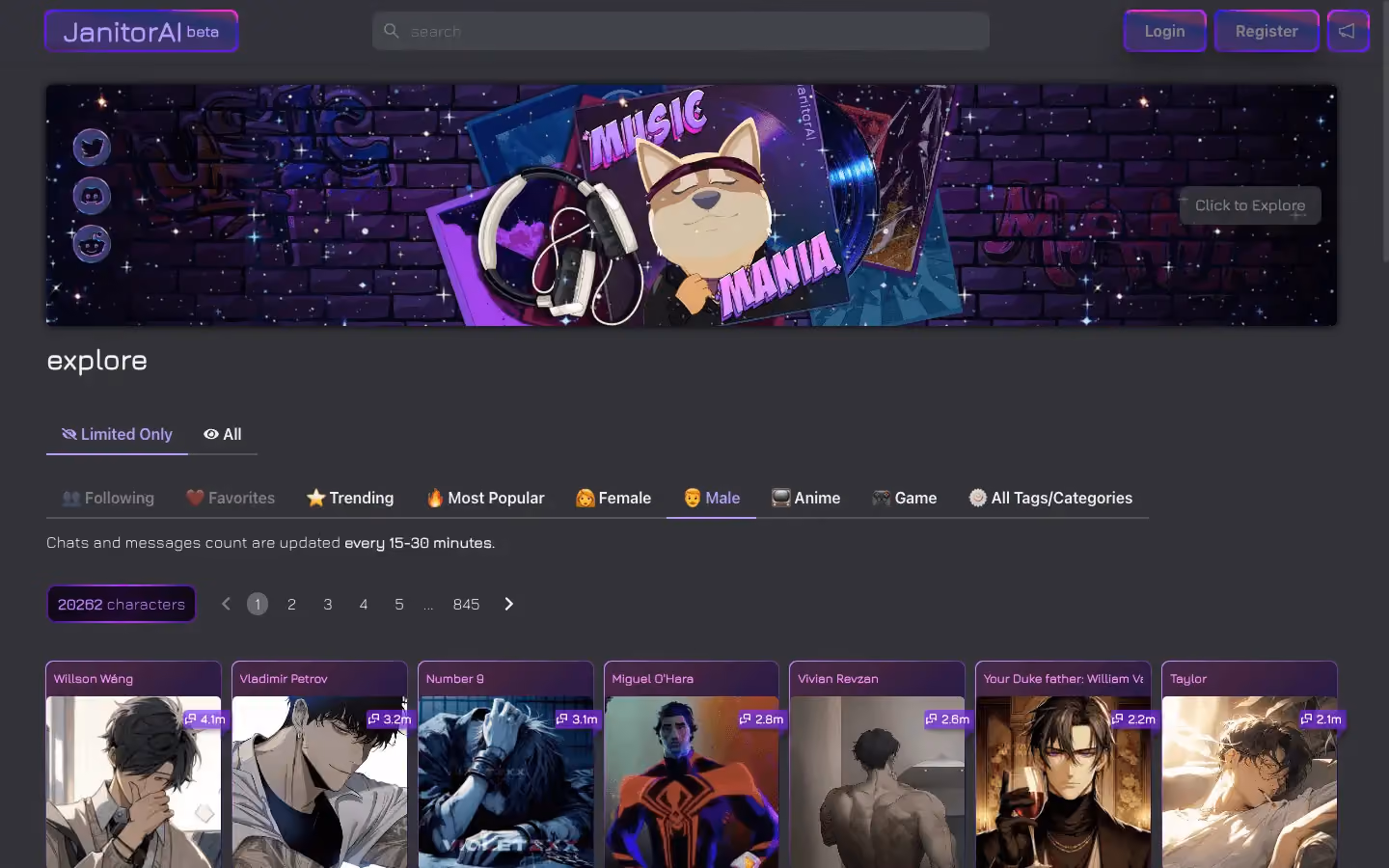Select the Most Popular tab
This screenshot has width=1389, height=868.
(x=485, y=498)
